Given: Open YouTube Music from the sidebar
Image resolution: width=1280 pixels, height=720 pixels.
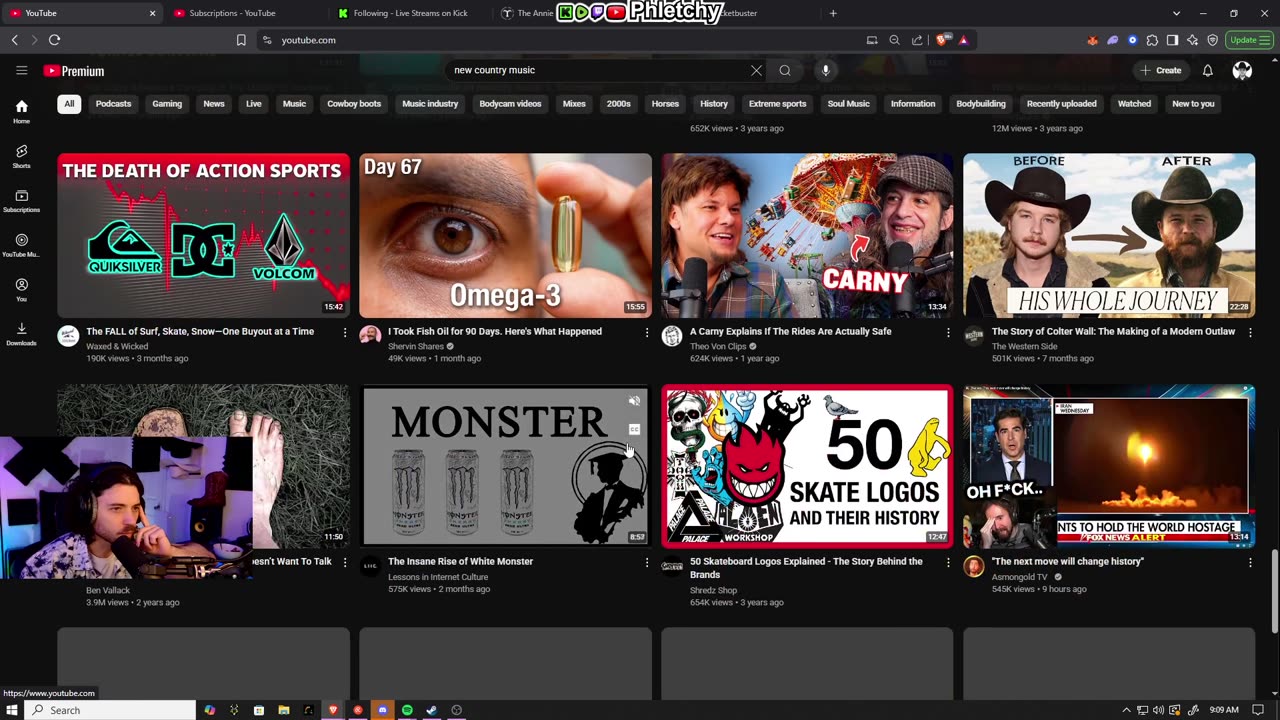Looking at the screenshot, I should (x=21, y=245).
